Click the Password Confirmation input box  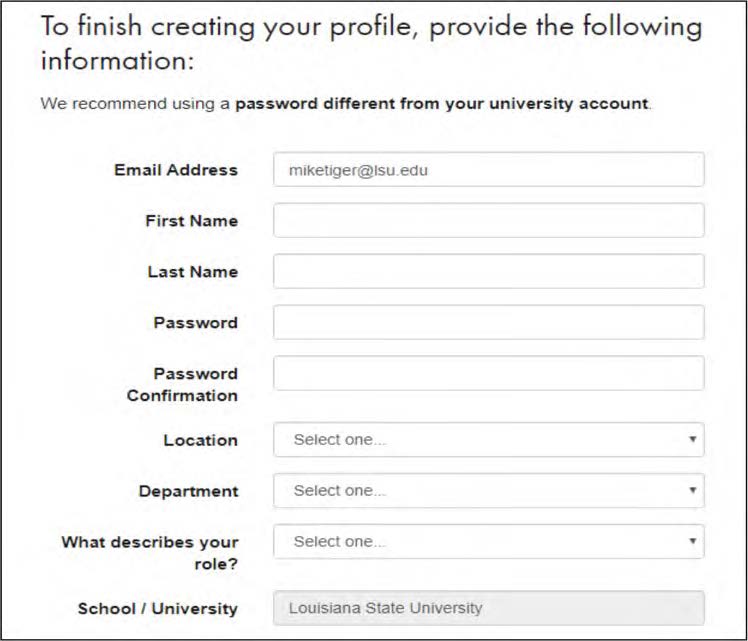(488, 373)
